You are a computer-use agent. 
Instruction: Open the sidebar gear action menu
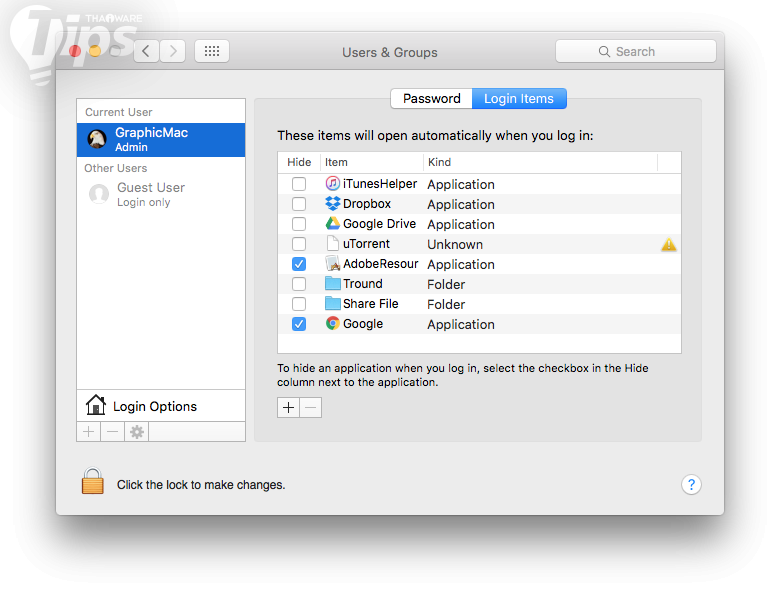[x=136, y=432]
